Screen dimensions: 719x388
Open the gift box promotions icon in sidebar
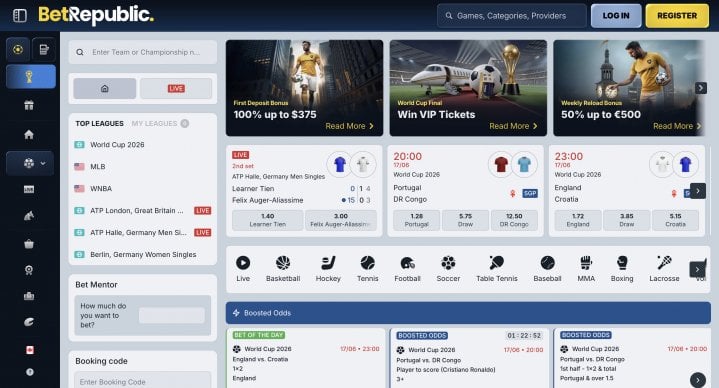click(29, 105)
